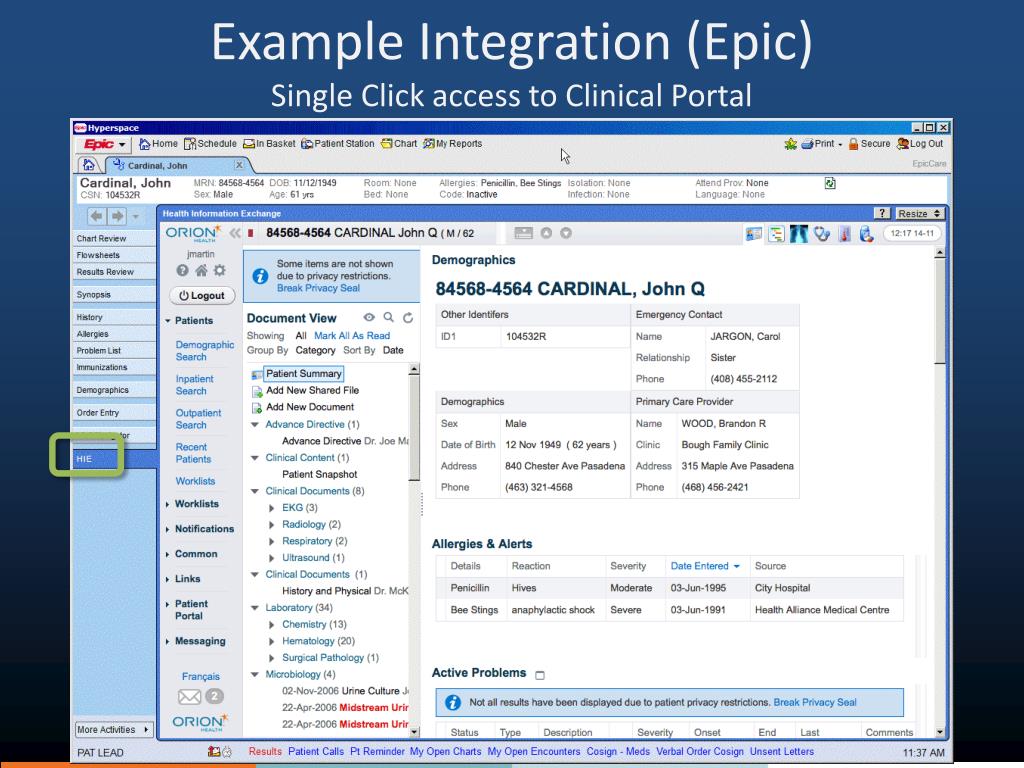This screenshot has height=768, width=1024.
Task: Click Break Privacy Seal in info banner
Action: click(x=318, y=288)
